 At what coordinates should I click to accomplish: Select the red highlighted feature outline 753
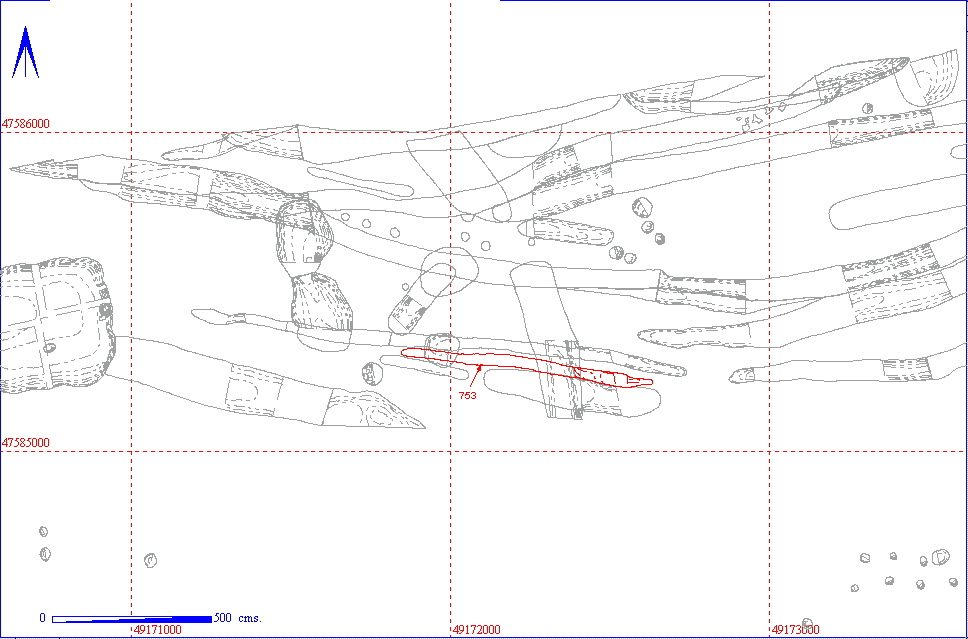click(x=527, y=367)
